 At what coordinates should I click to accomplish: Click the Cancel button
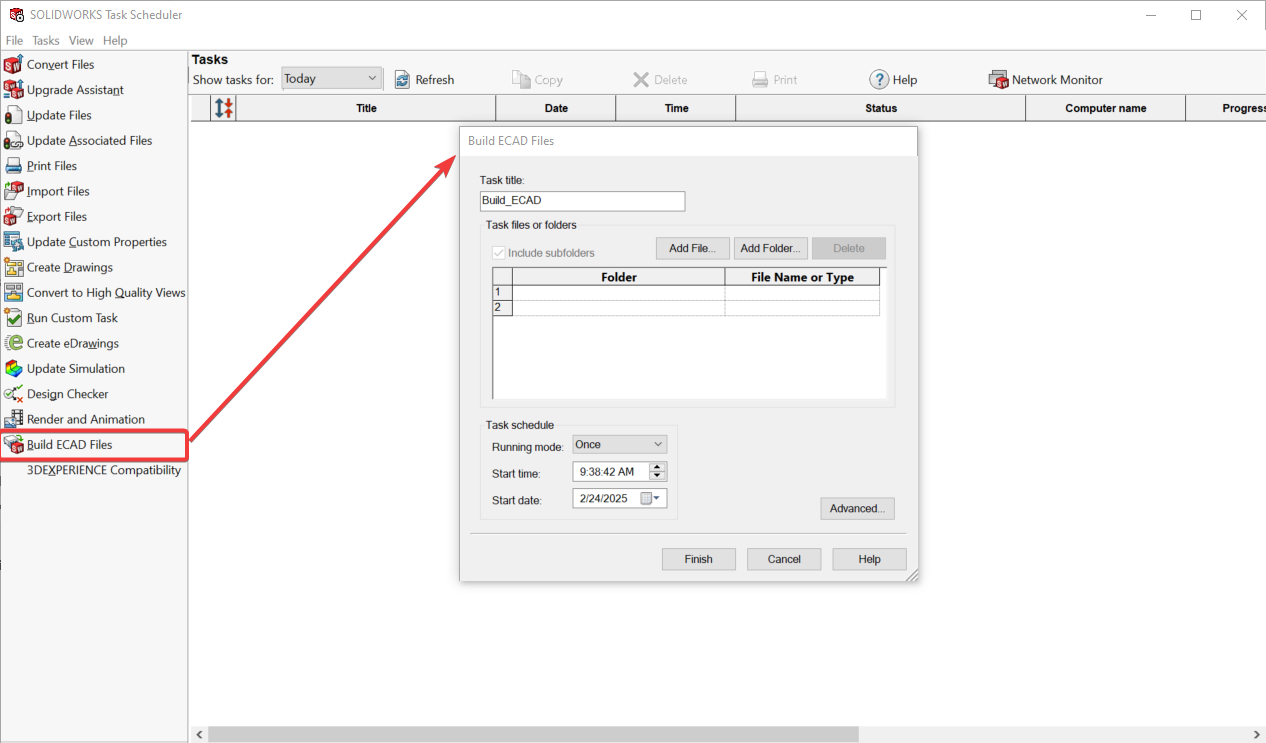784,559
